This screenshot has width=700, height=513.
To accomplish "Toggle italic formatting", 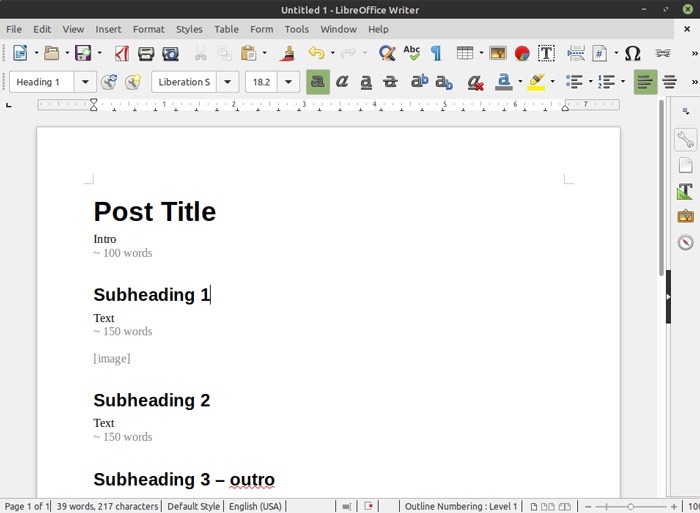I will click(x=342, y=82).
